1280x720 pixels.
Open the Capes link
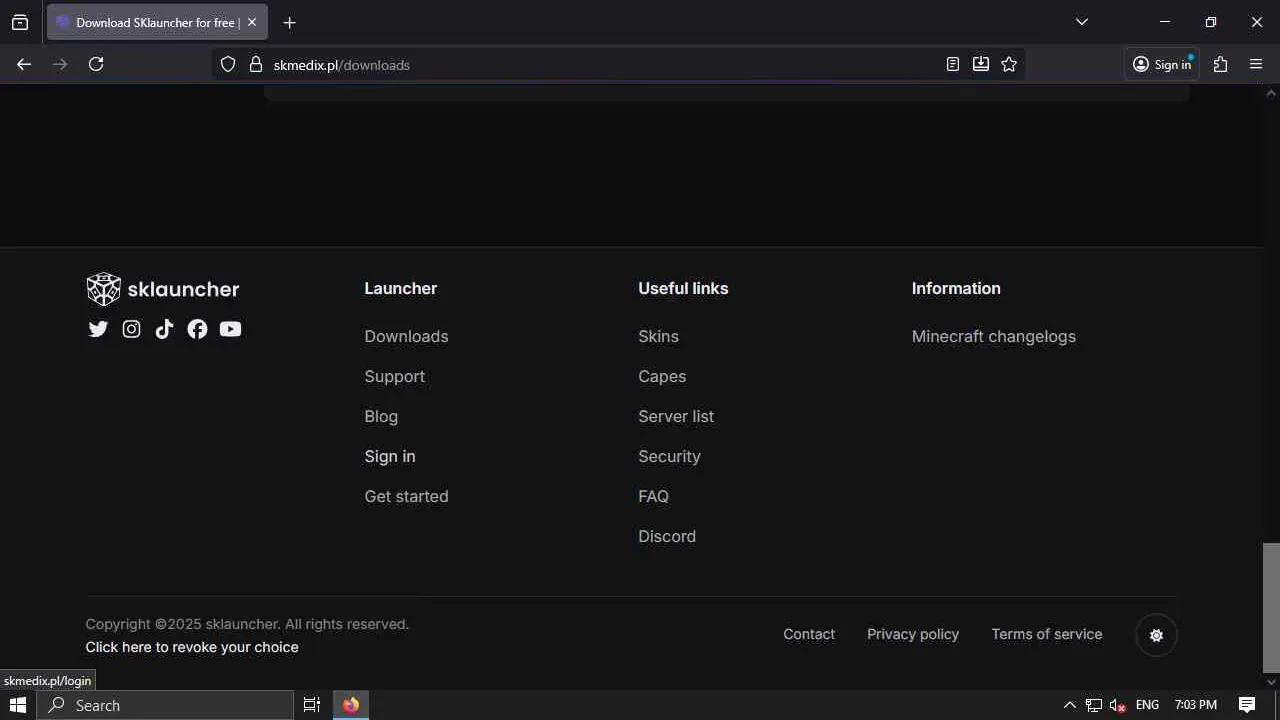[x=662, y=376]
